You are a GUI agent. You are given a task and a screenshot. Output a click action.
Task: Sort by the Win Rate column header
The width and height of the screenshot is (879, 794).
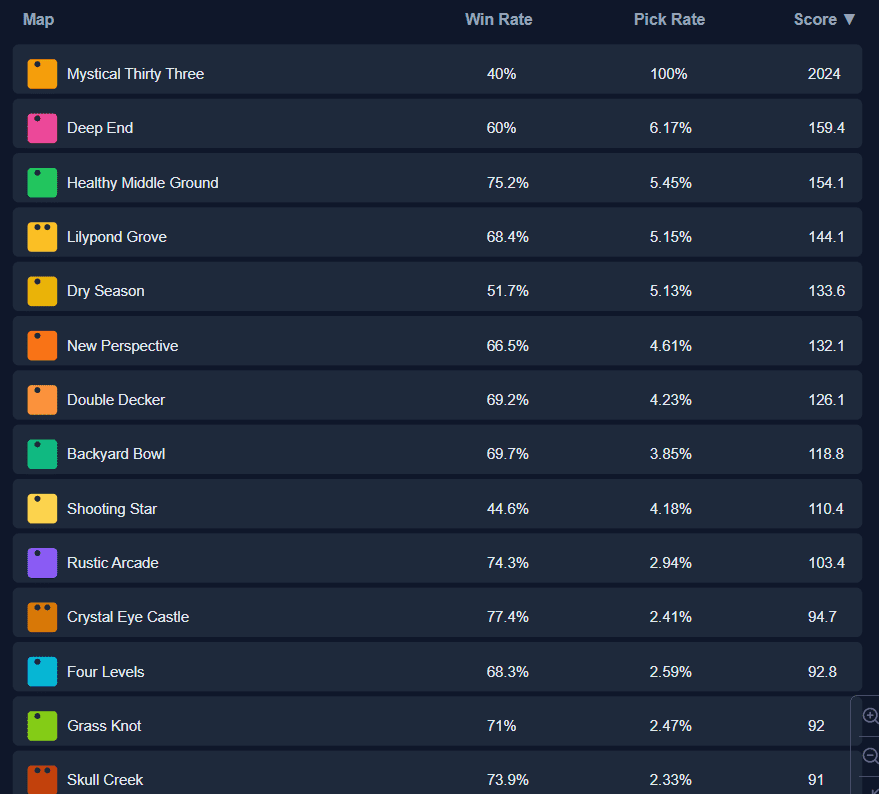coord(498,20)
